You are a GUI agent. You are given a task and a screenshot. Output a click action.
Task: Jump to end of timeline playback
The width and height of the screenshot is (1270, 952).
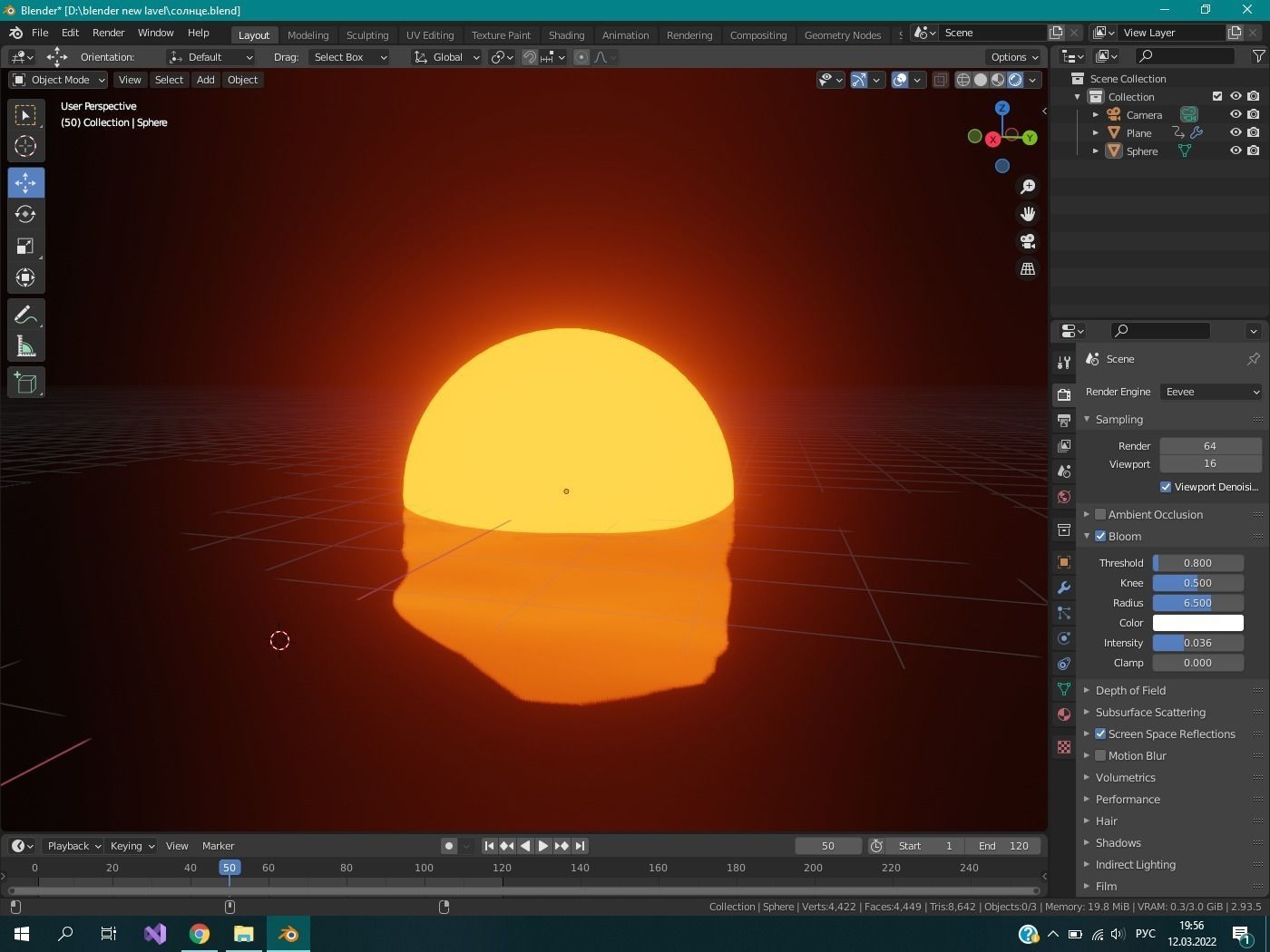point(580,845)
